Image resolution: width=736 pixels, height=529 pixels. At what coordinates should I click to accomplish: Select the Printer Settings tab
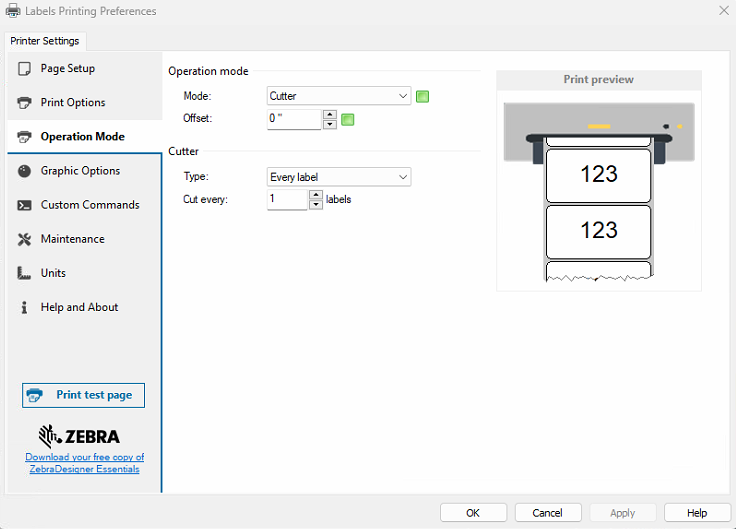pos(45,41)
